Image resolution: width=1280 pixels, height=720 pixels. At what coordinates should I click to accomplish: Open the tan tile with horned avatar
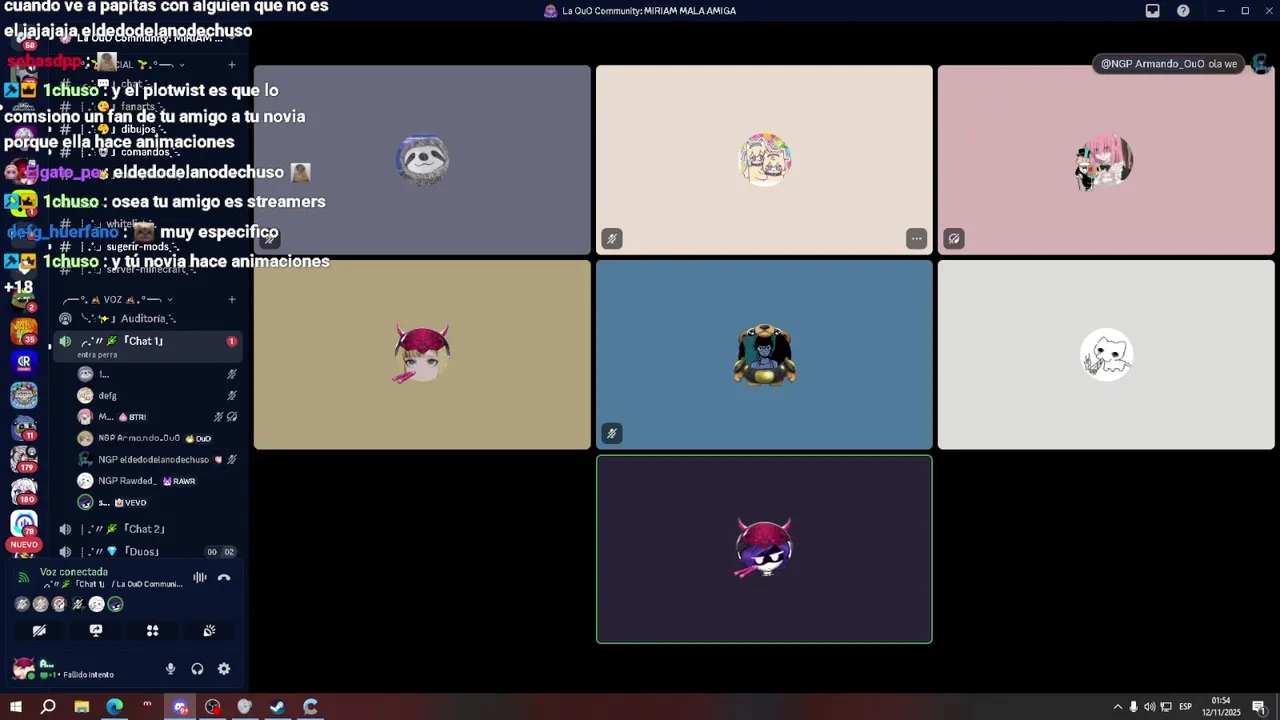pyautogui.click(x=422, y=355)
